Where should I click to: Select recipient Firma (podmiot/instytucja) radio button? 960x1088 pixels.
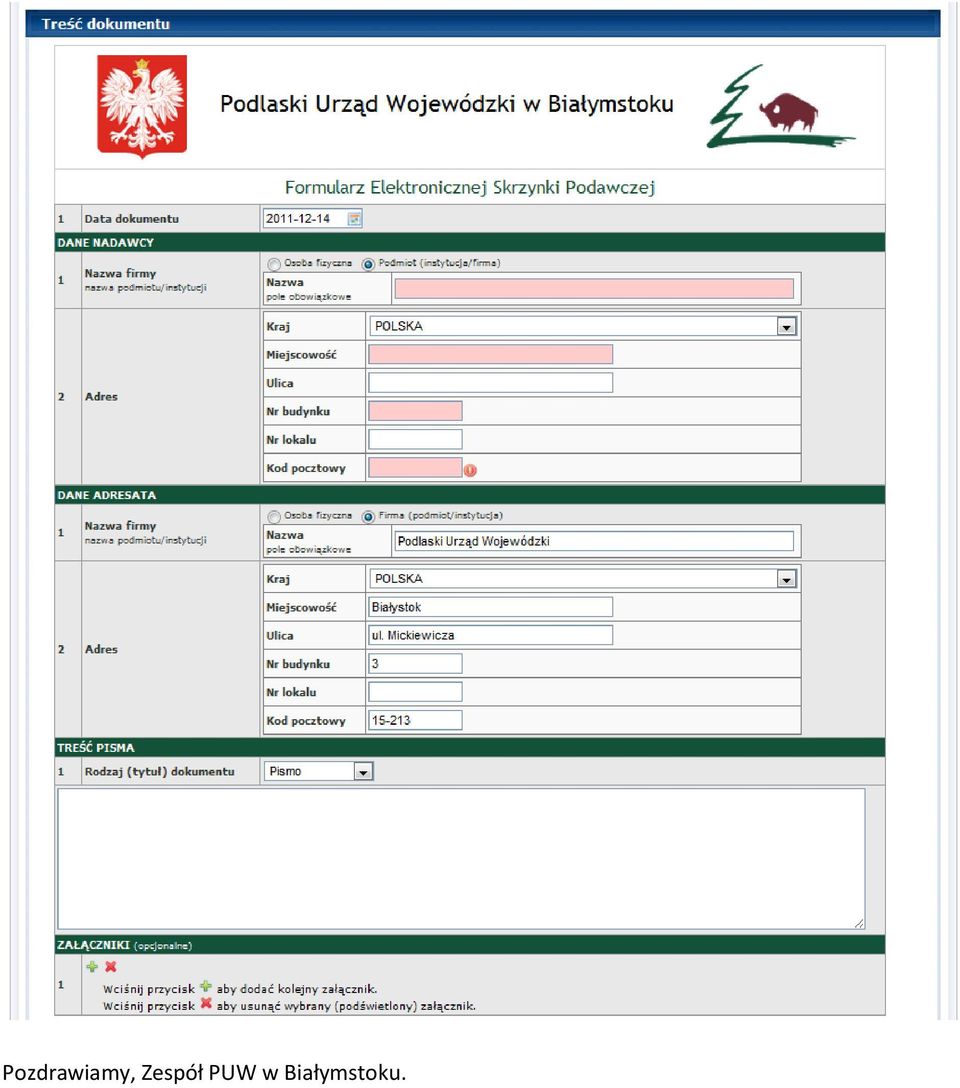pyautogui.click(x=368, y=516)
